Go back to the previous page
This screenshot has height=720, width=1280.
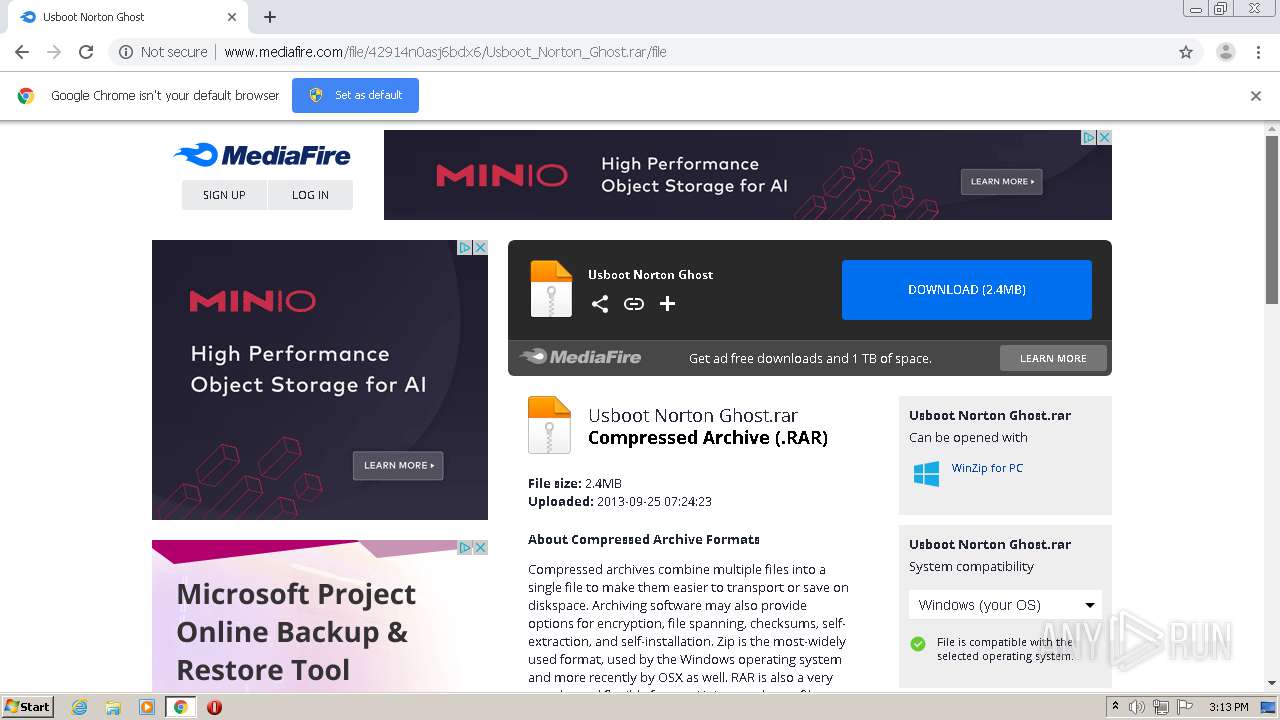click(x=22, y=52)
